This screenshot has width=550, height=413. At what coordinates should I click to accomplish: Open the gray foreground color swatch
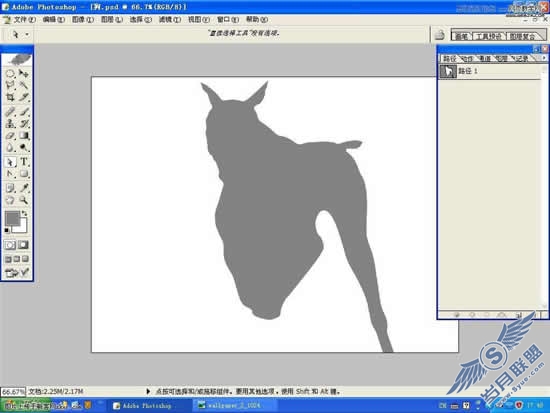(12, 218)
